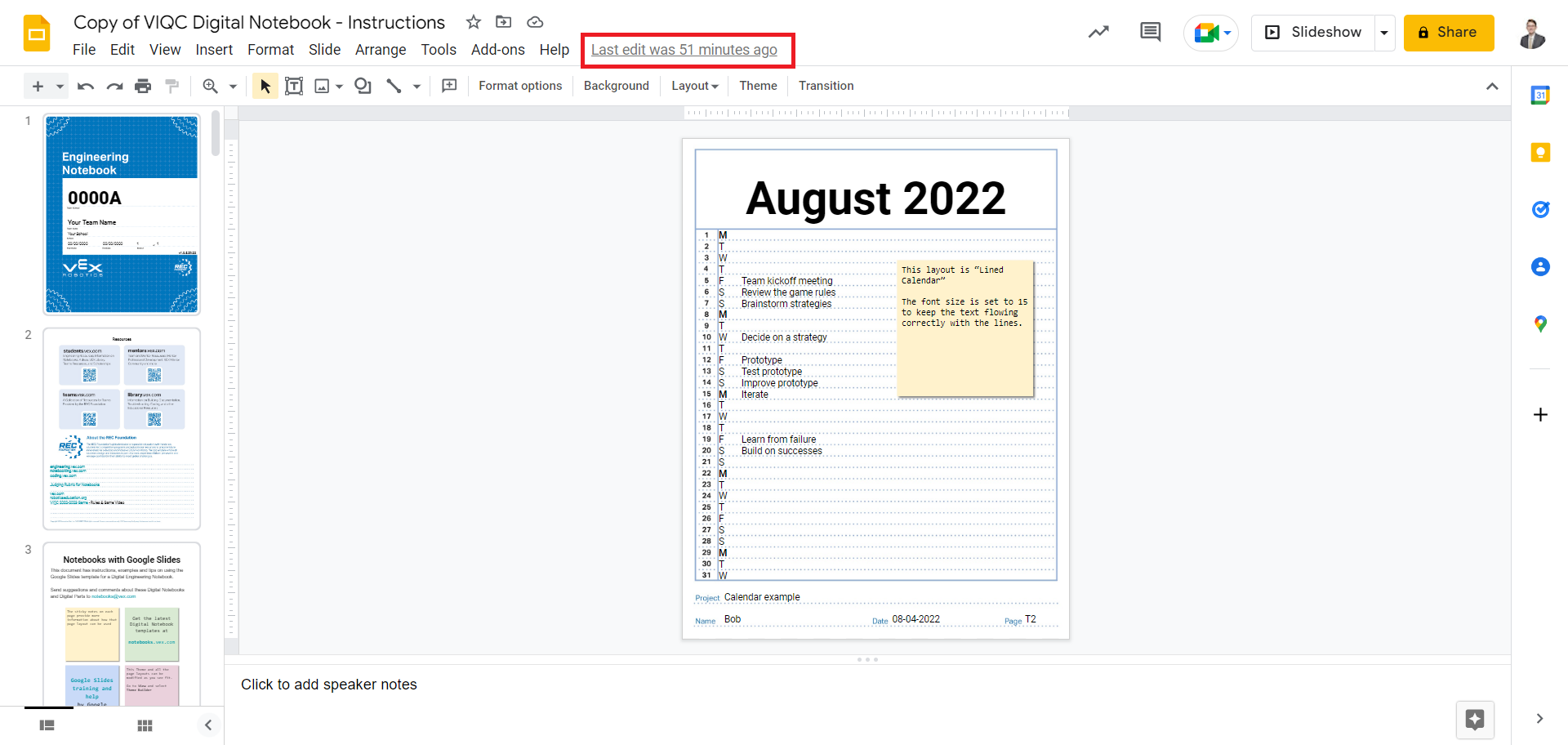Click the Paint format roller icon
The height and width of the screenshot is (745, 1568).
coord(171,86)
